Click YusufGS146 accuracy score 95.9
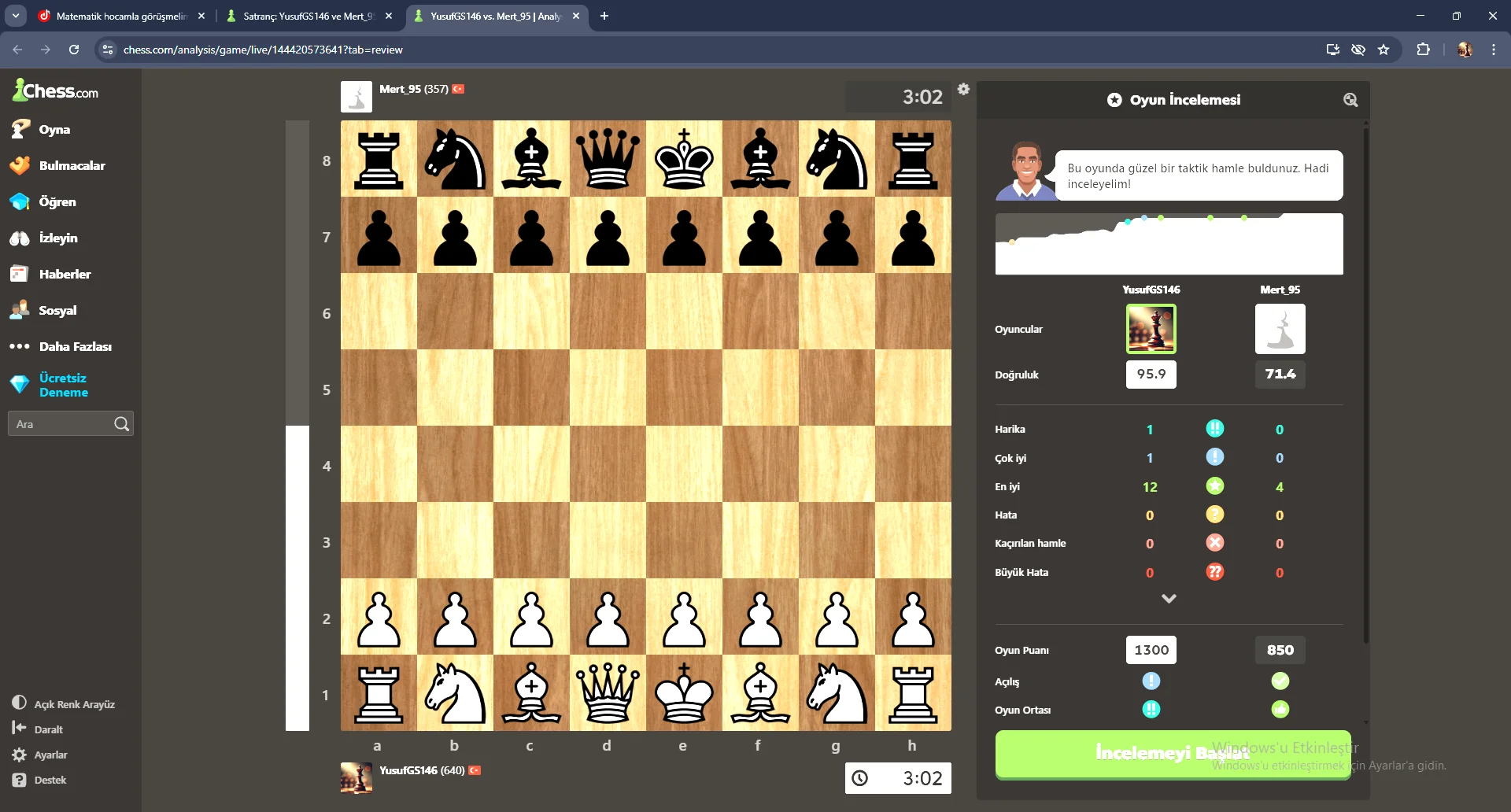 coord(1151,375)
